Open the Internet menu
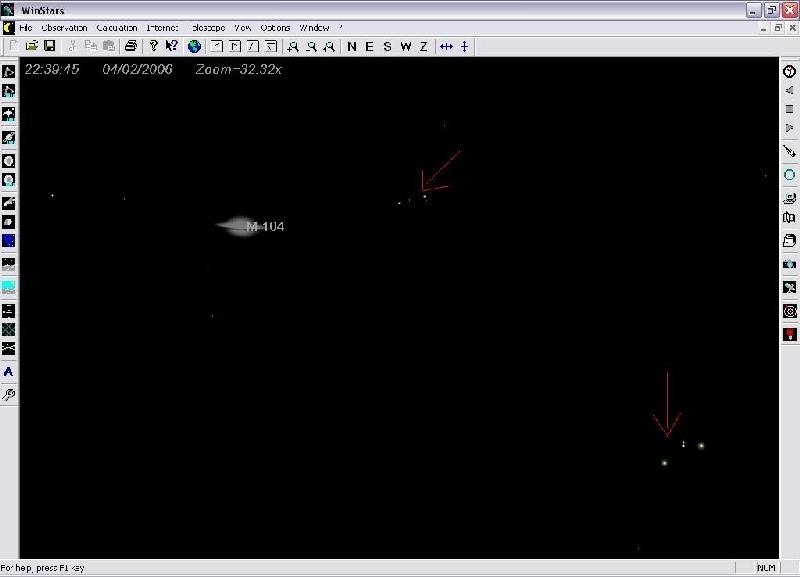Image resolution: width=800 pixels, height=577 pixels. 162,28
